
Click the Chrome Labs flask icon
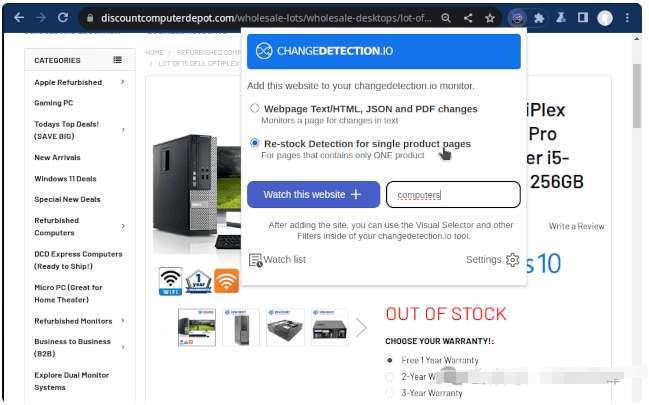[x=561, y=18]
